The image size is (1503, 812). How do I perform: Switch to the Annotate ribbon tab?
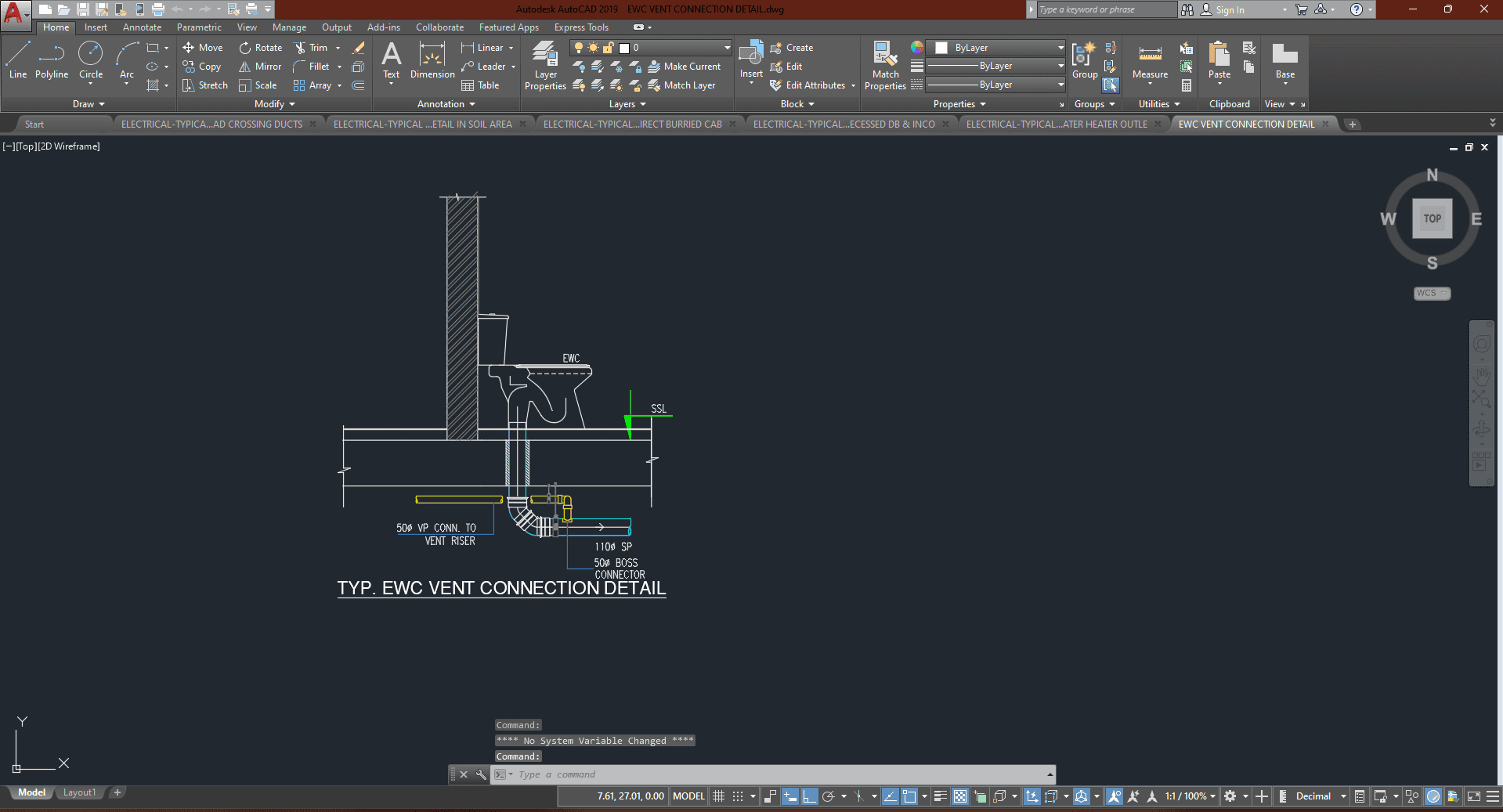(x=142, y=27)
